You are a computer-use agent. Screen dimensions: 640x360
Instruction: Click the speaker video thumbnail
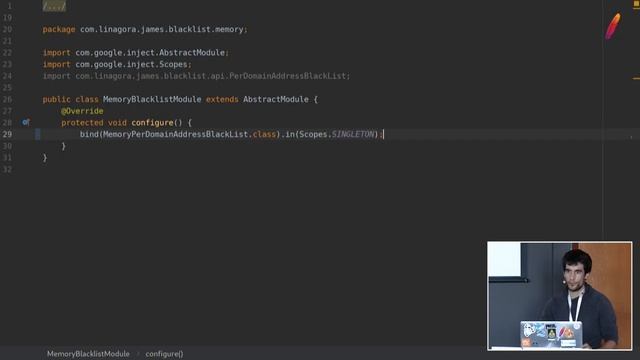pyautogui.click(x=560, y=296)
